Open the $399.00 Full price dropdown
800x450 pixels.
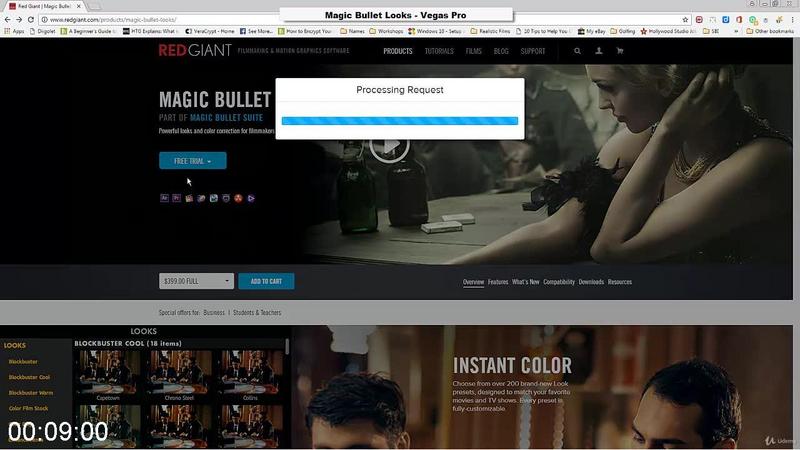(x=196, y=281)
